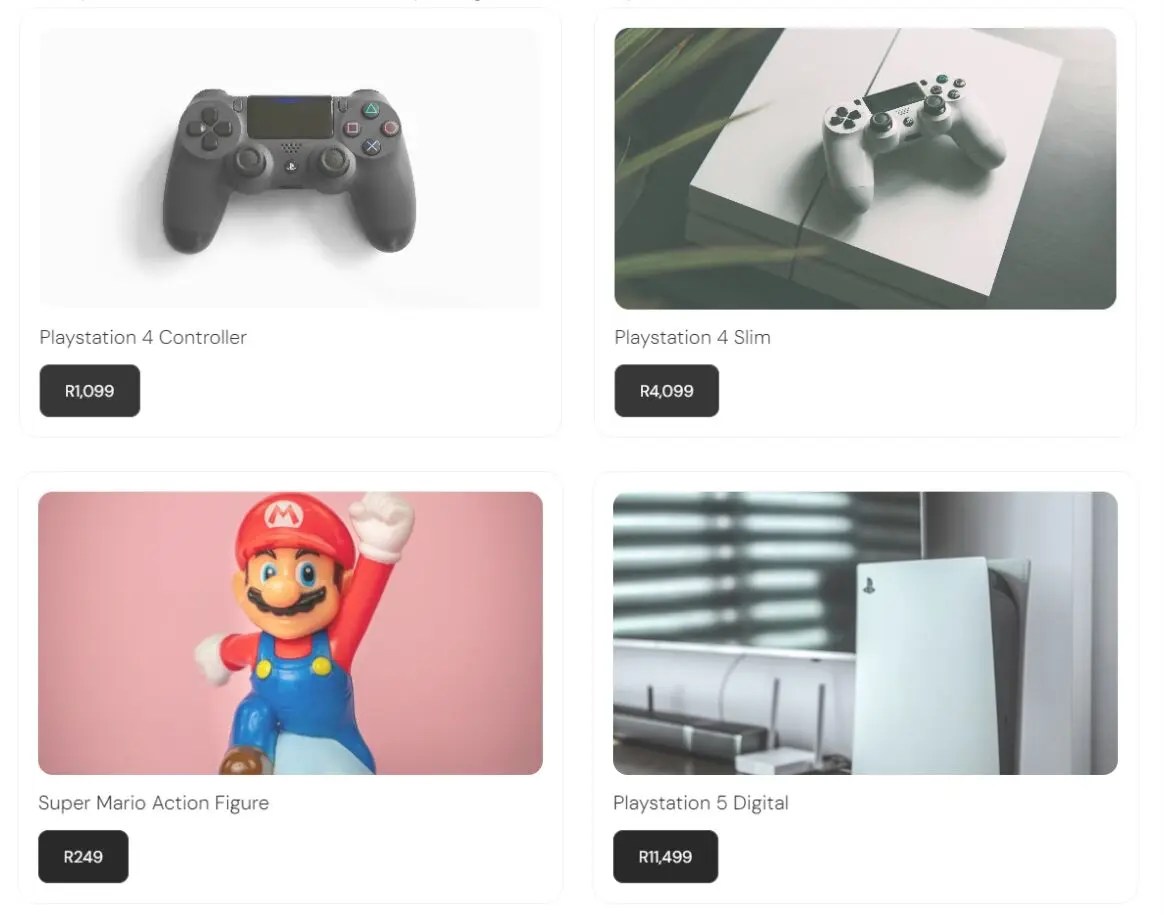Open the Playstation 4 Controller product image
The height and width of the screenshot is (915, 1164).
[x=290, y=168]
